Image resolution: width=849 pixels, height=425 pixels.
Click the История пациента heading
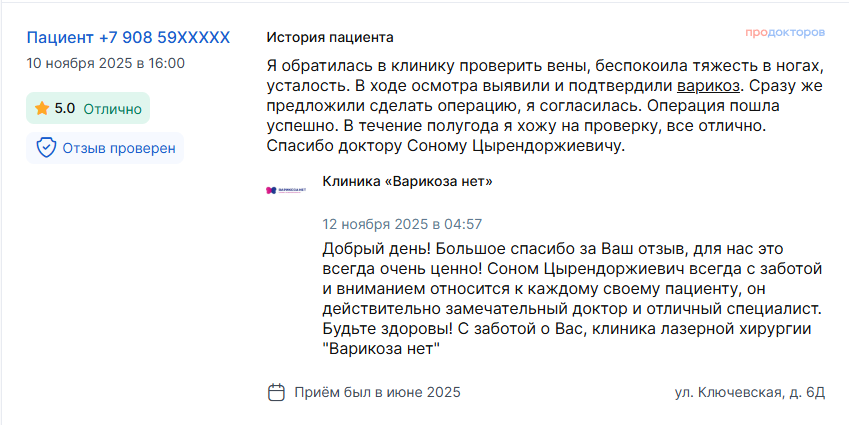[x=330, y=37]
